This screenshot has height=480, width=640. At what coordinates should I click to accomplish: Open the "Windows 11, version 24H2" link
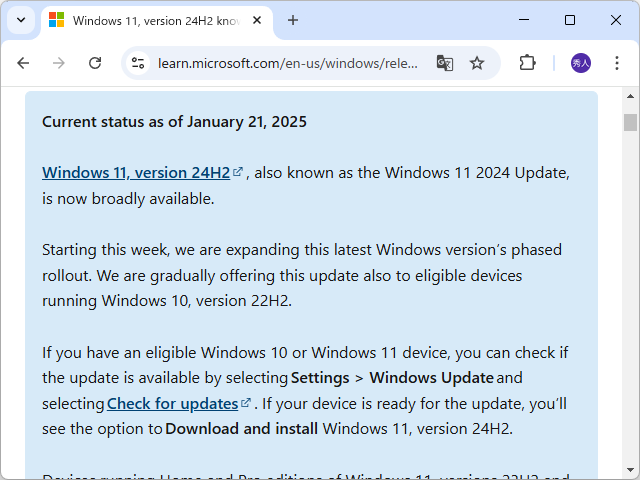136,172
